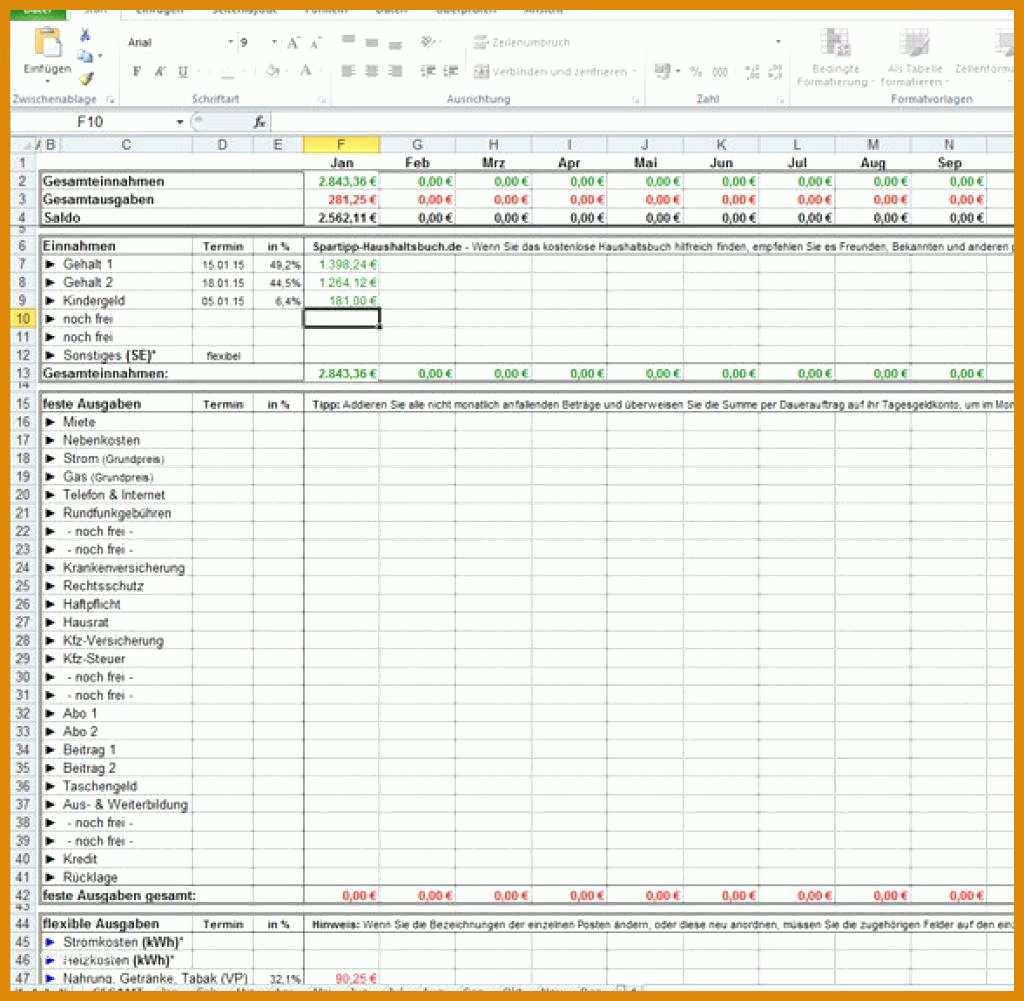Click the Name Box showing F10
1024x1001 pixels.
point(91,122)
